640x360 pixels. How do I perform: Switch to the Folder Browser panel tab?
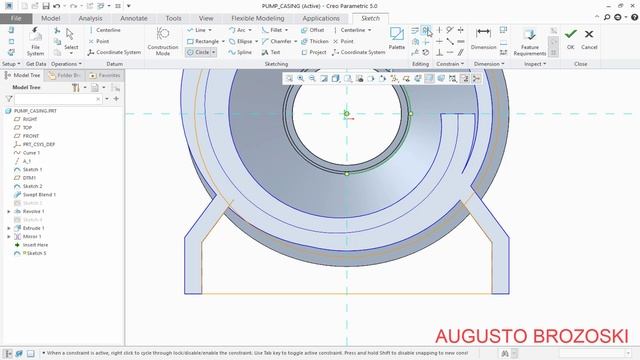64,75
